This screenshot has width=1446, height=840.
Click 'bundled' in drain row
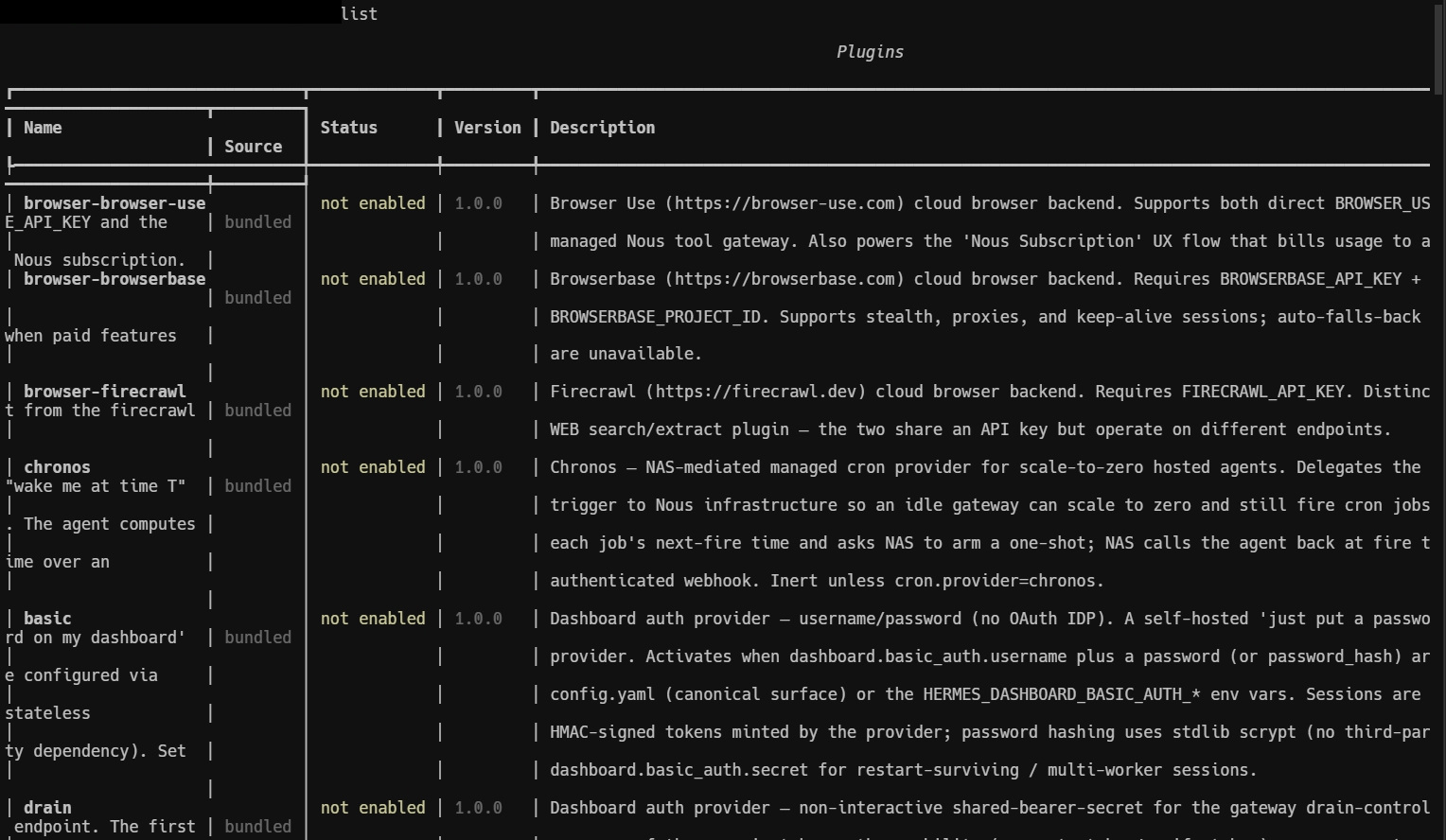pos(257,827)
